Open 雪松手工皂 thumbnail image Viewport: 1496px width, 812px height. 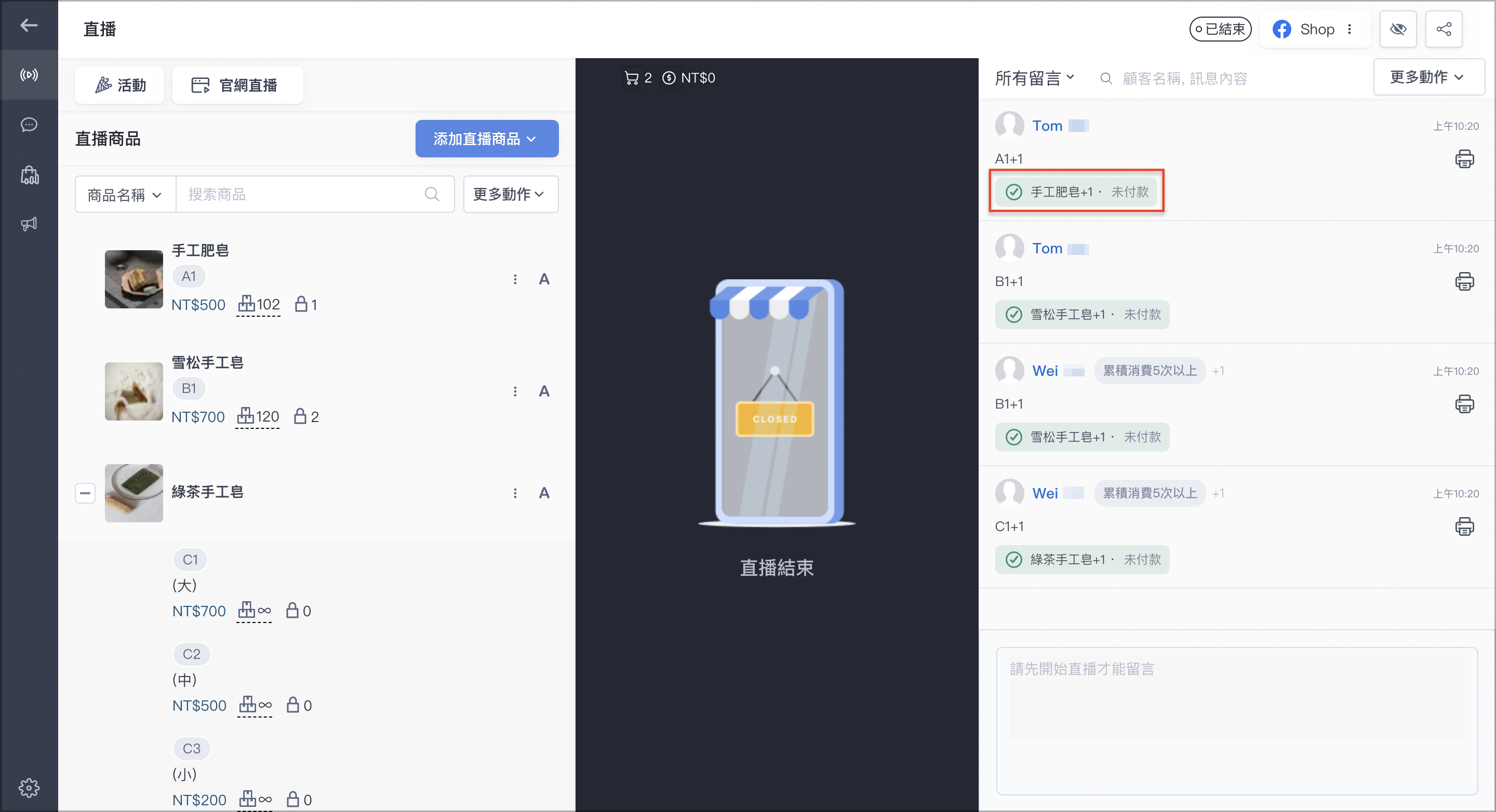133,391
